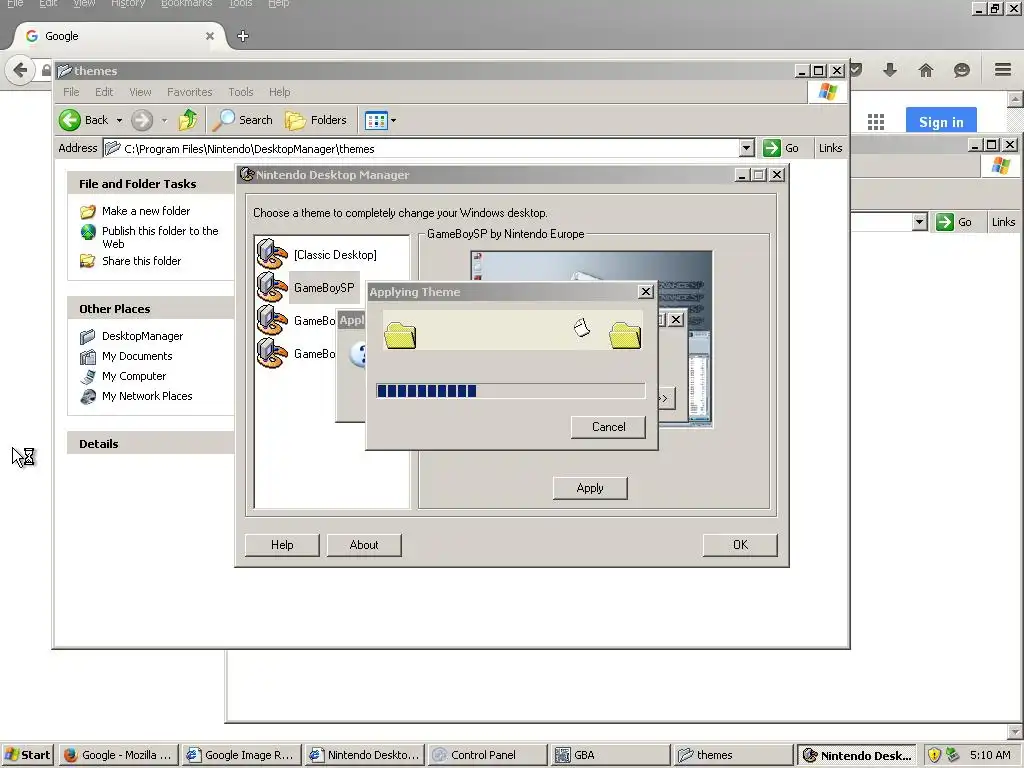Click the Applying Theme progress bar
Screen dimensions: 1024x768
pyautogui.click(x=511, y=391)
